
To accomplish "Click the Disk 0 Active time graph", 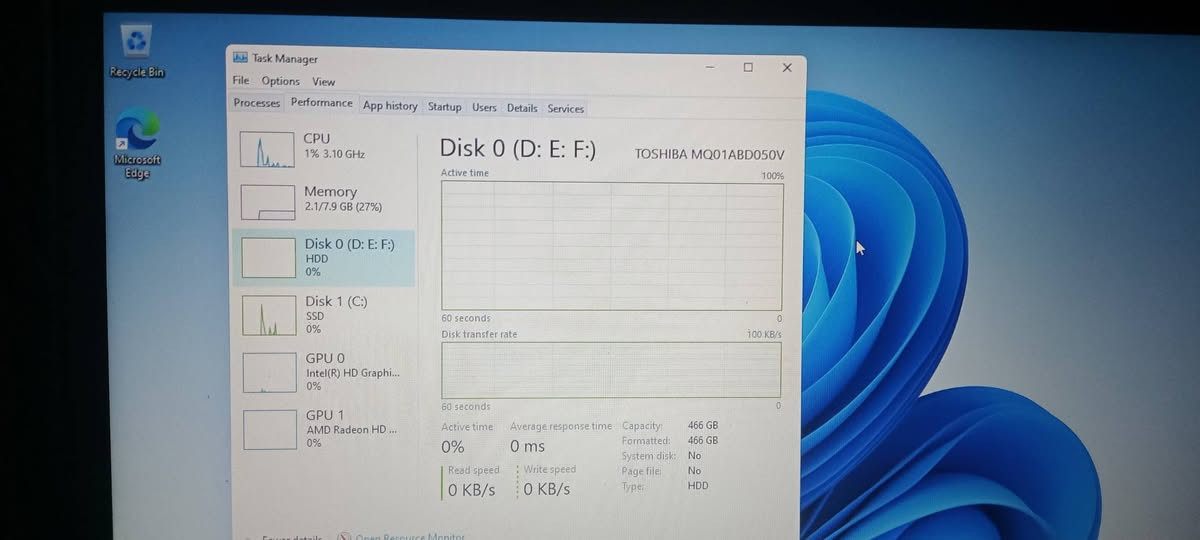I will (x=612, y=247).
